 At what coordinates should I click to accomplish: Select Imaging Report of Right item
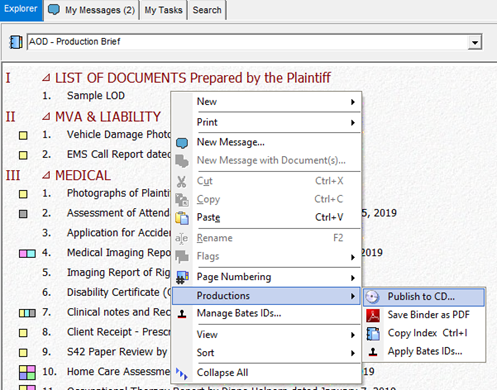pos(119,273)
